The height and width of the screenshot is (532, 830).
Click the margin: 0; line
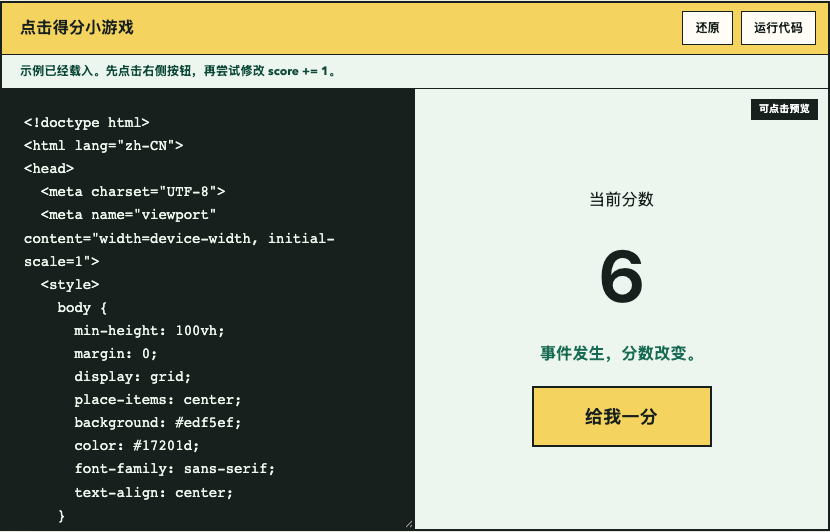pyautogui.click(x=116, y=354)
